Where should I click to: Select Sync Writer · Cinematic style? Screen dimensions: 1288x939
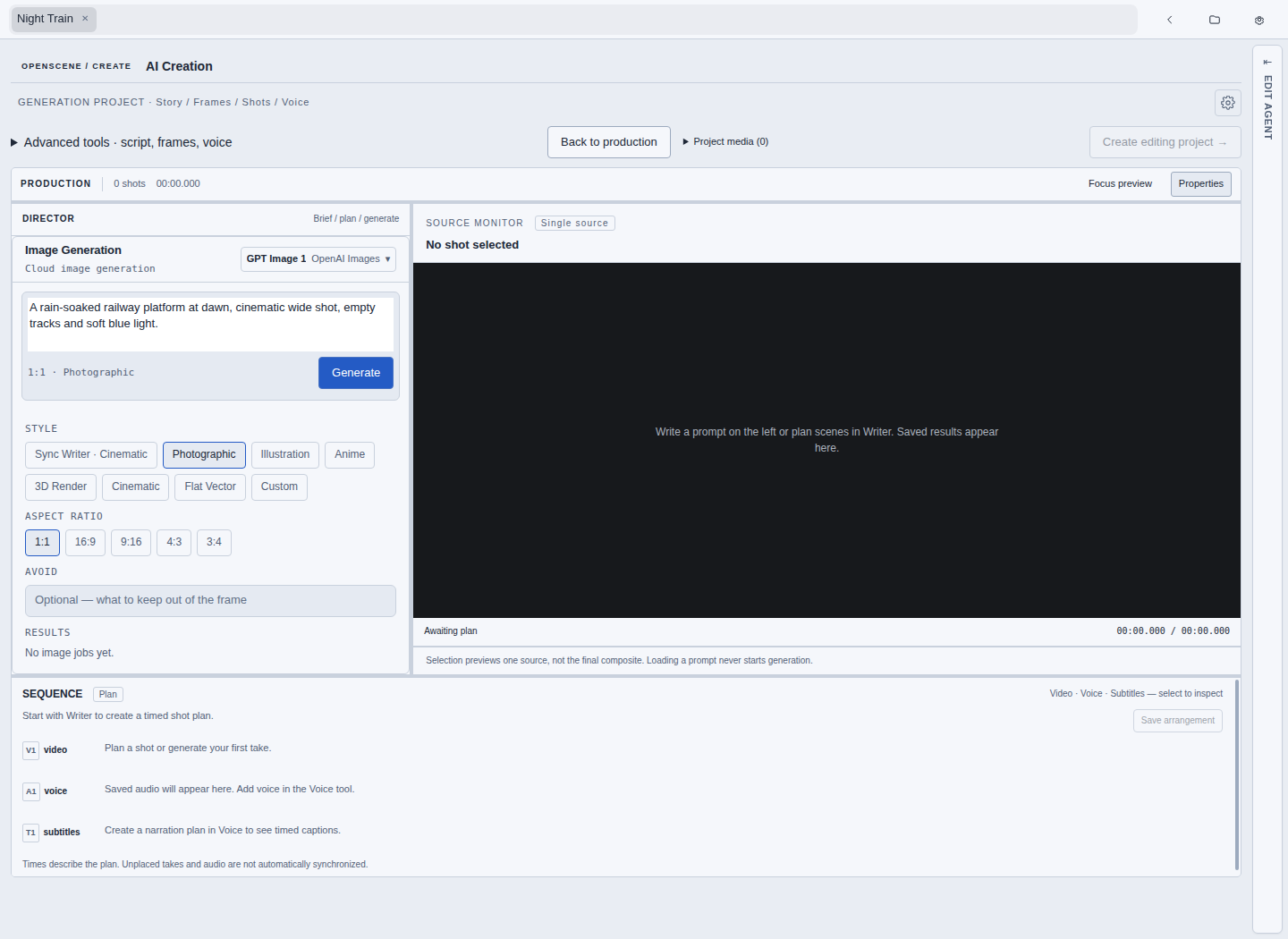(91, 455)
